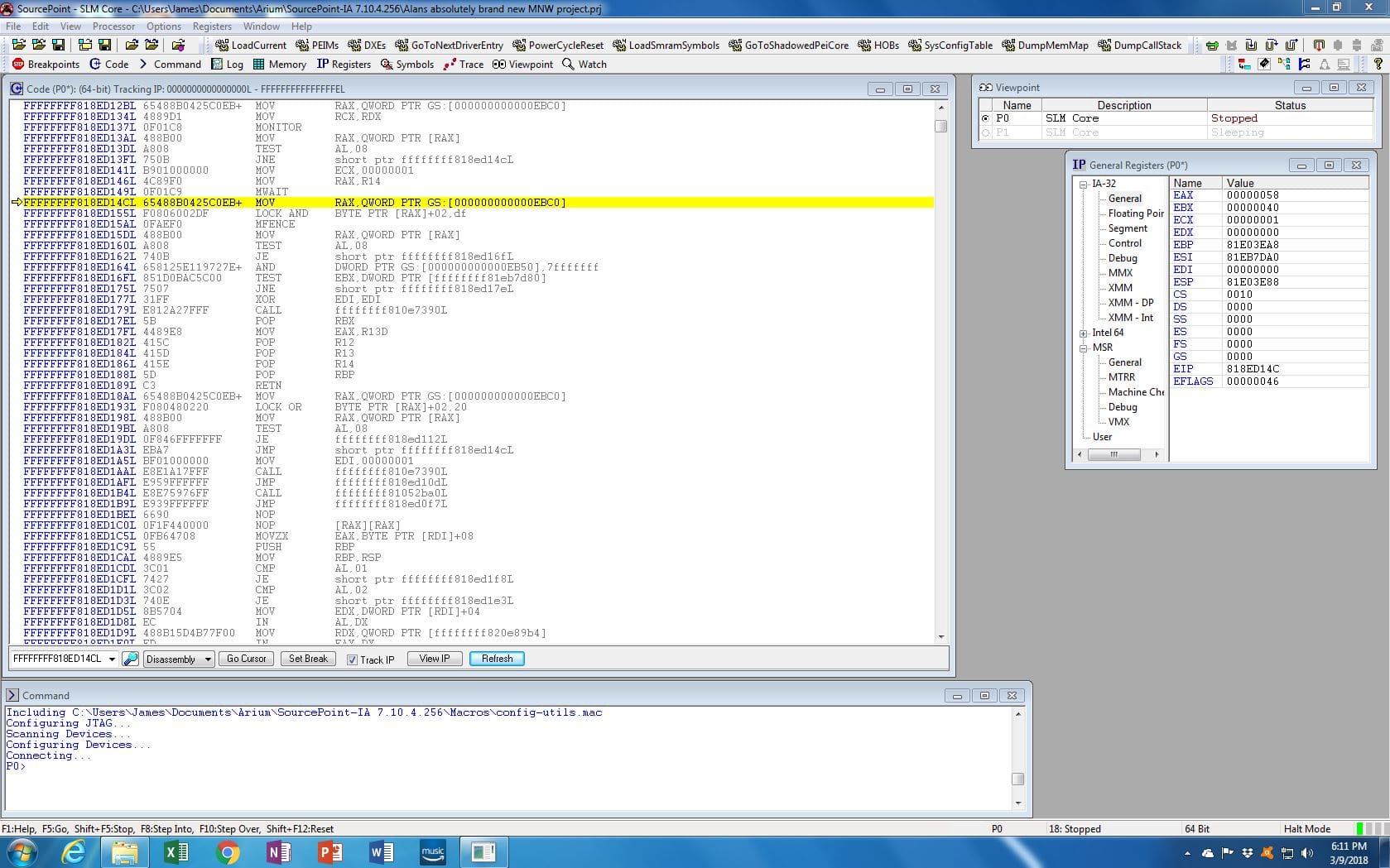Run the DXEs macro
This screenshot has width=1390, height=868.
point(367,45)
